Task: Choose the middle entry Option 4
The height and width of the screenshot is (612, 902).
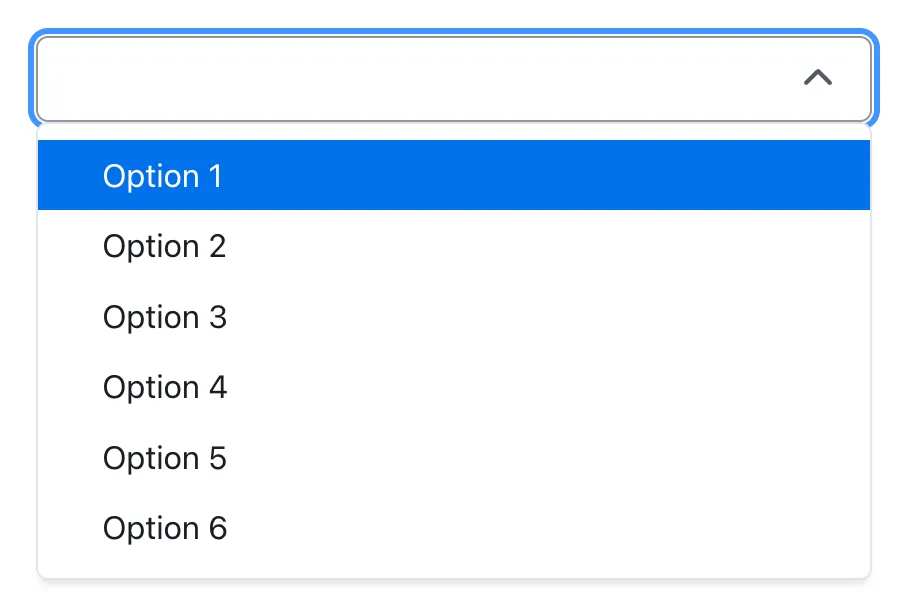Action: tap(453, 387)
